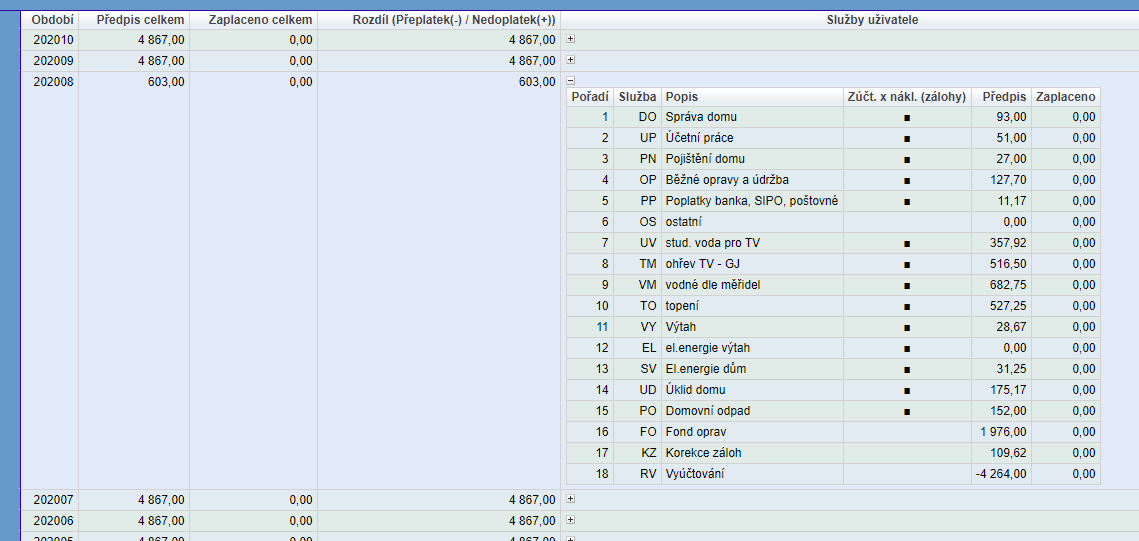Select the Poplatky banka, SIPO, poštovné row

834,201
